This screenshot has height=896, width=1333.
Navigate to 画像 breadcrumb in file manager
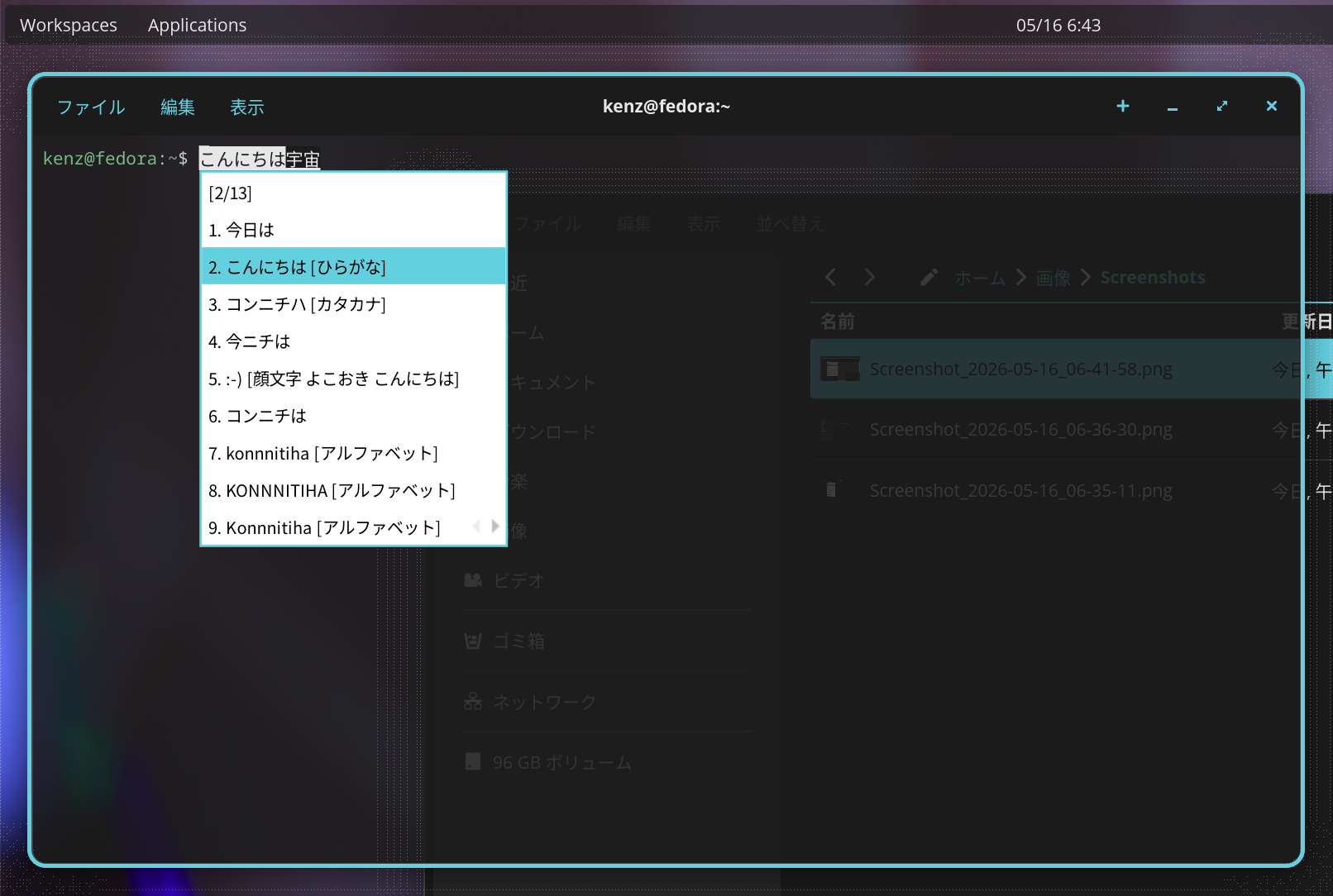click(1053, 278)
